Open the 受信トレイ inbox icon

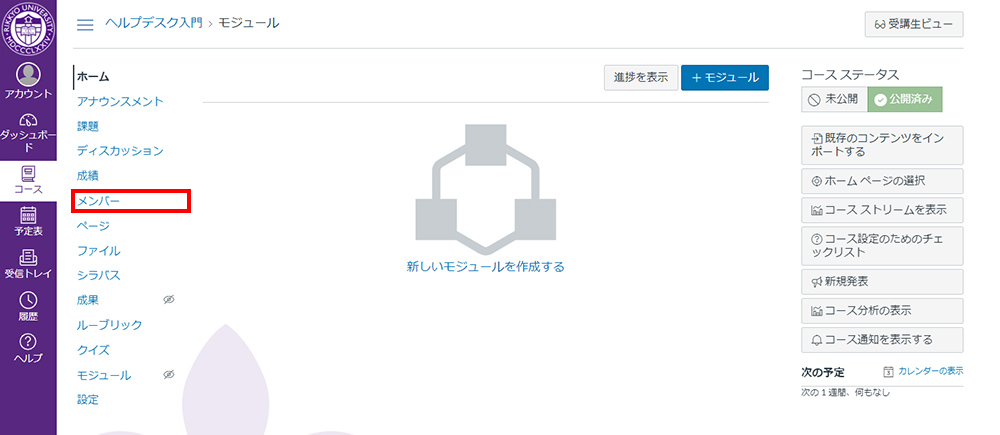[28, 264]
